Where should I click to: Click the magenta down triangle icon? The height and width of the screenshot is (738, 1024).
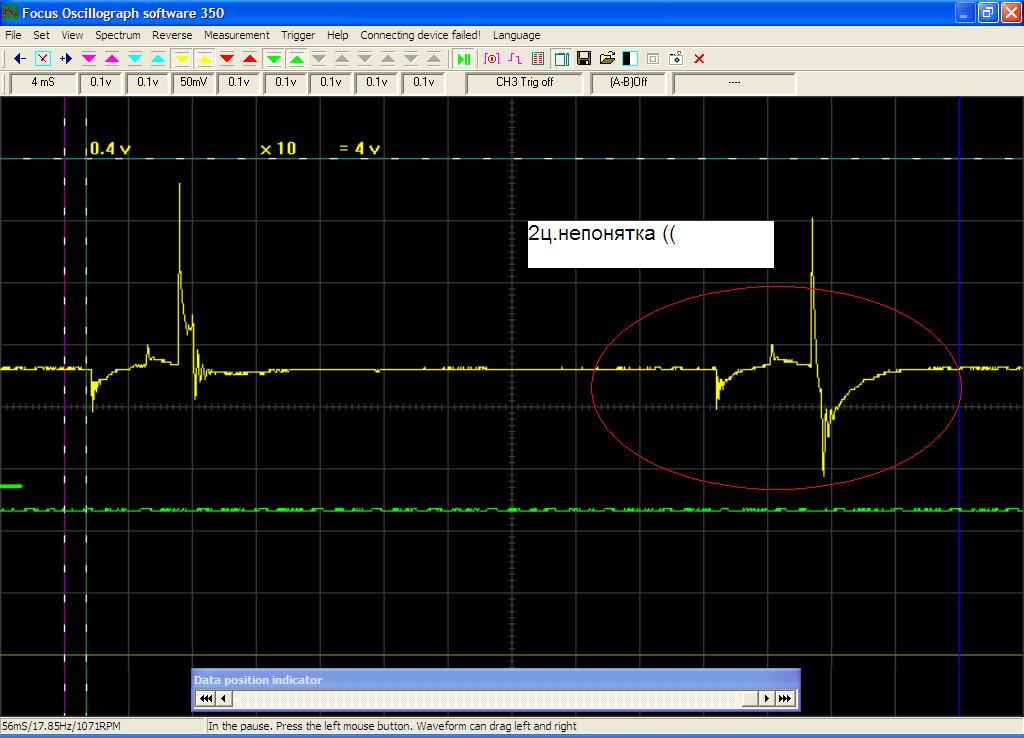coord(89,59)
